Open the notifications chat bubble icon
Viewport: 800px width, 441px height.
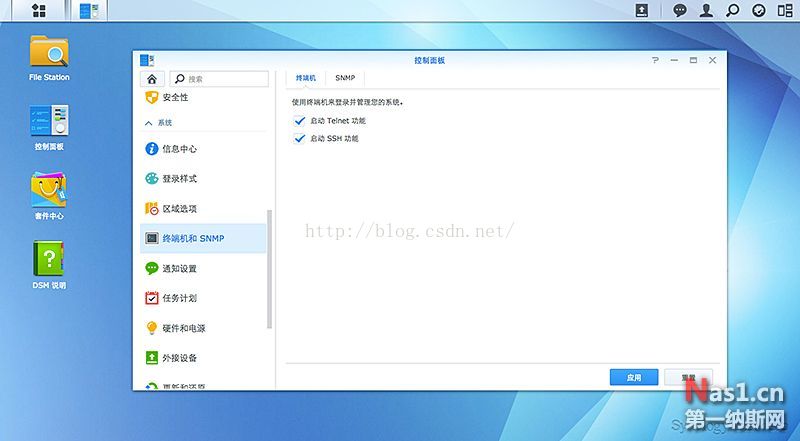680,11
